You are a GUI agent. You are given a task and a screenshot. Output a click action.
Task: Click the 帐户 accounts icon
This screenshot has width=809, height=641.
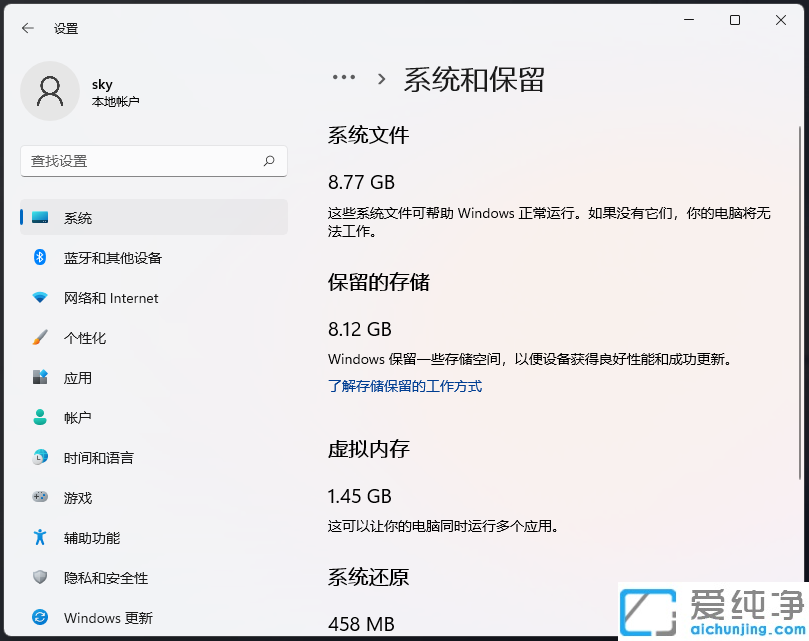coord(41,418)
